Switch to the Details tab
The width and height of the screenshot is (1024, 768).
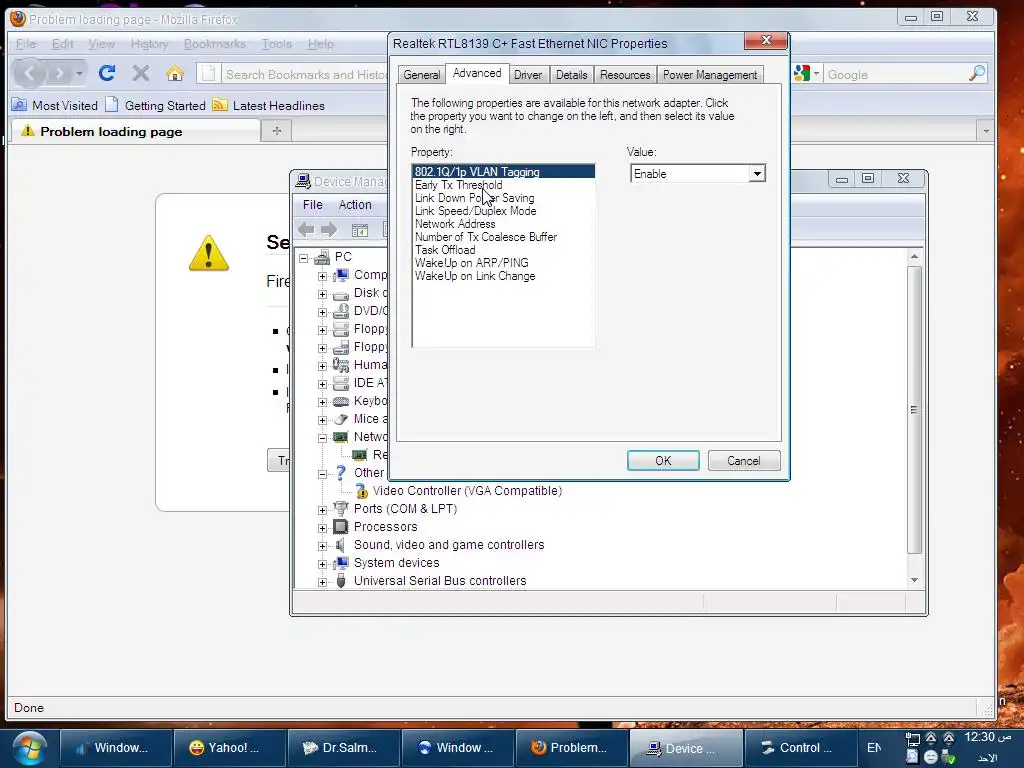click(x=571, y=74)
